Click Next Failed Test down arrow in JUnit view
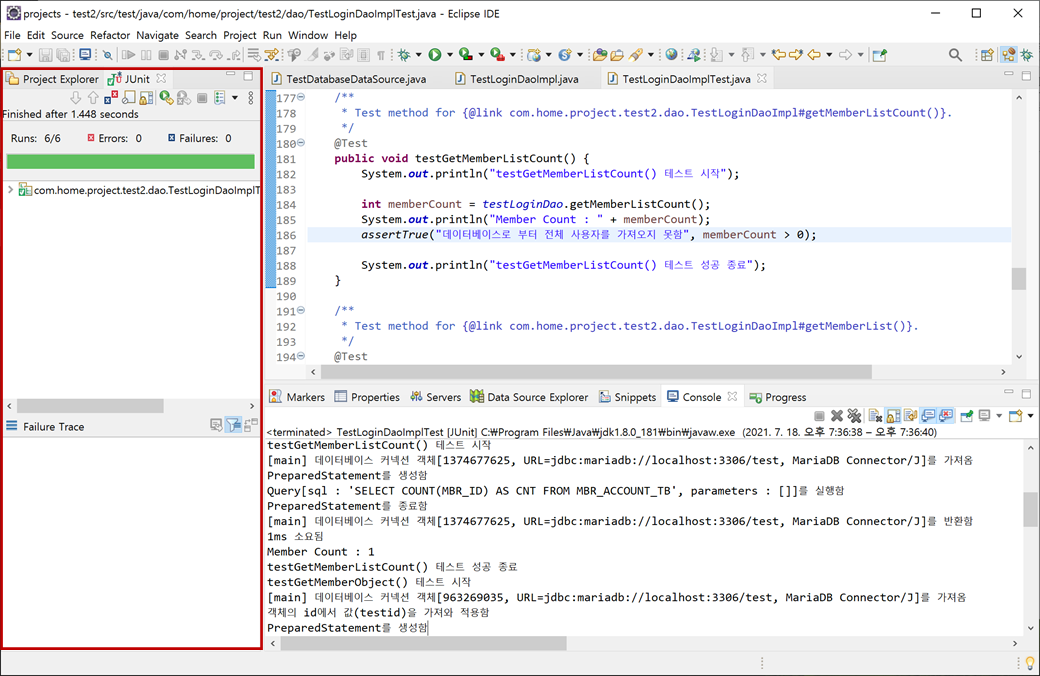 (76, 98)
